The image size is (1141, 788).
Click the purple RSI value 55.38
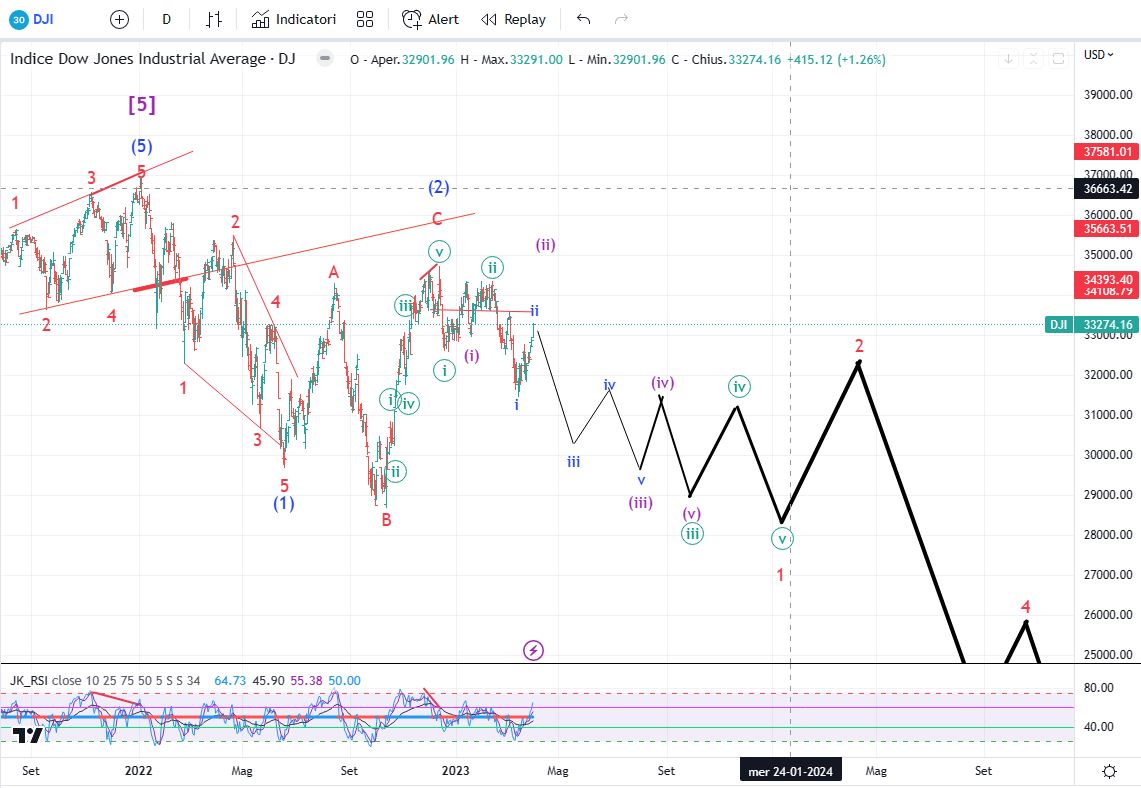click(306, 680)
